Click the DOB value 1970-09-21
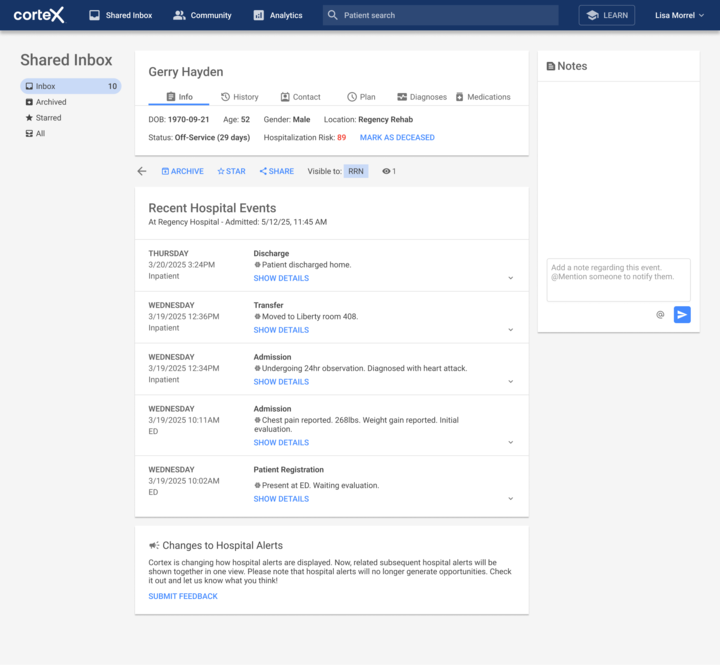720x665 pixels. pos(188,119)
